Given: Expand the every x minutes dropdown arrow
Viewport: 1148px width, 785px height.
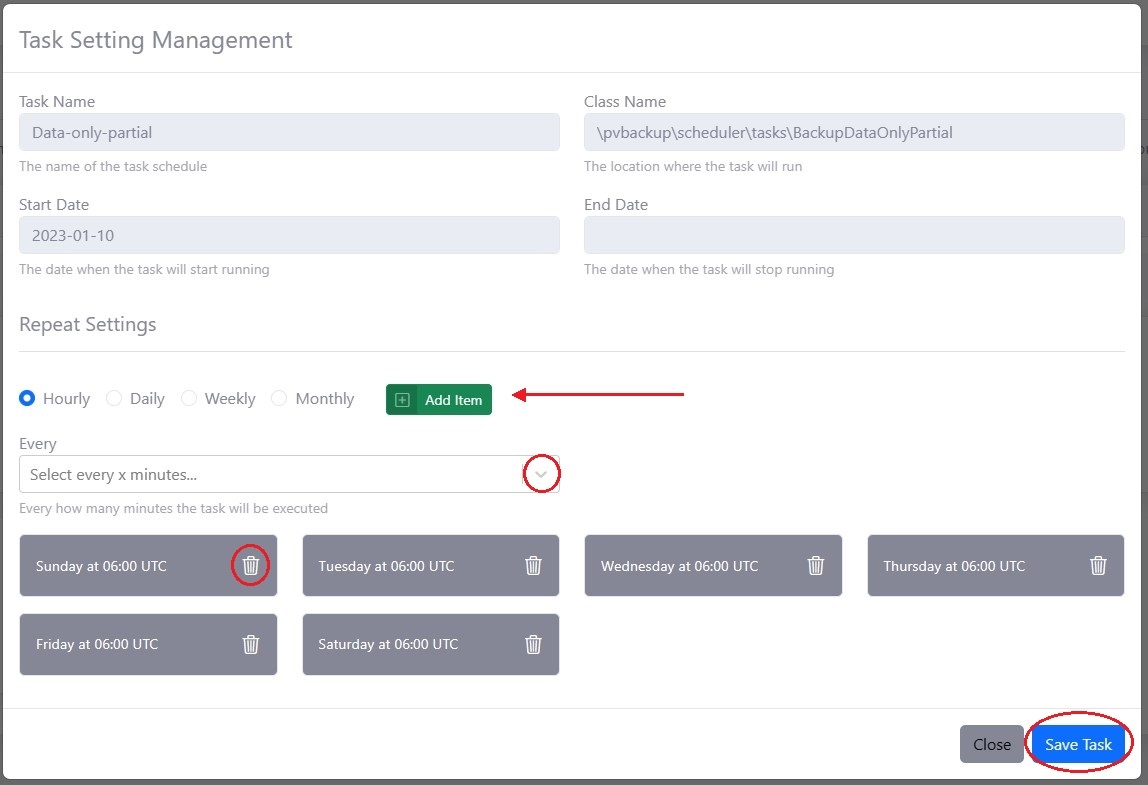Looking at the screenshot, I should pos(541,475).
